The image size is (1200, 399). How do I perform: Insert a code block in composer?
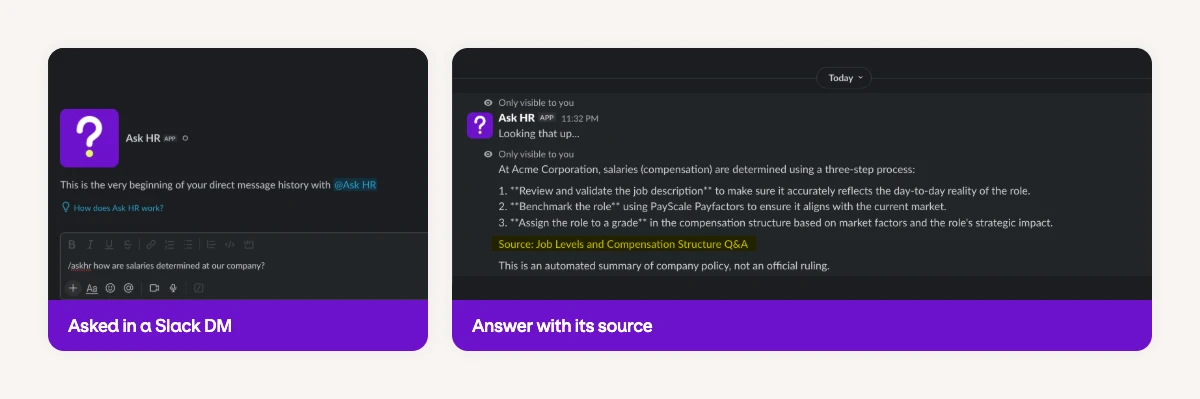pyautogui.click(x=249, y=244)
